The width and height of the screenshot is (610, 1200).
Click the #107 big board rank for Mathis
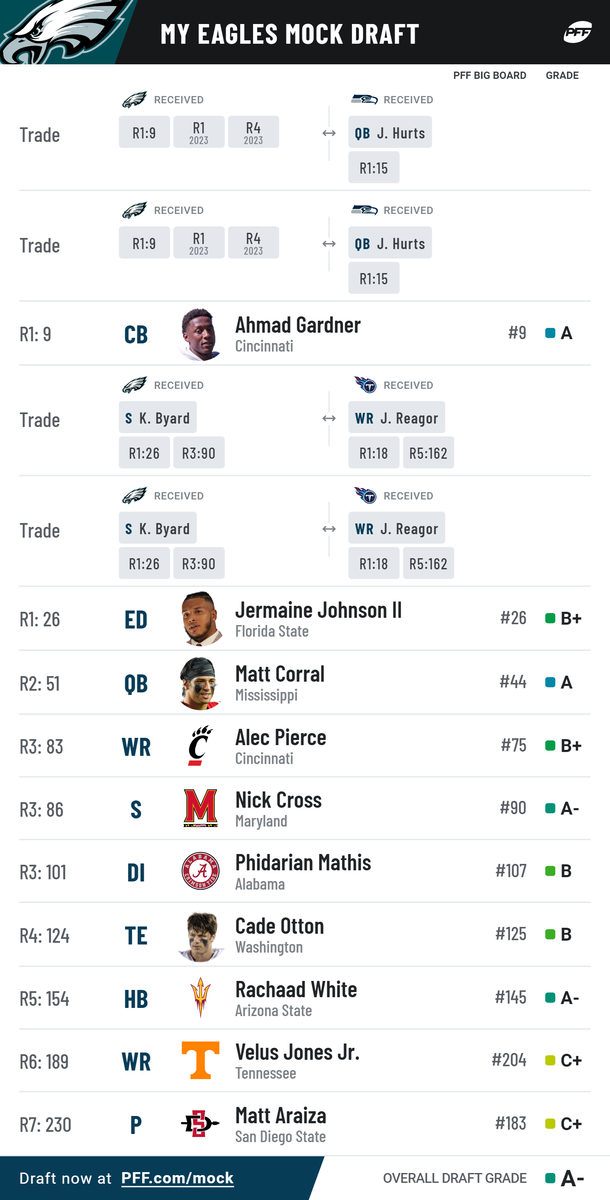click(510, 872)
